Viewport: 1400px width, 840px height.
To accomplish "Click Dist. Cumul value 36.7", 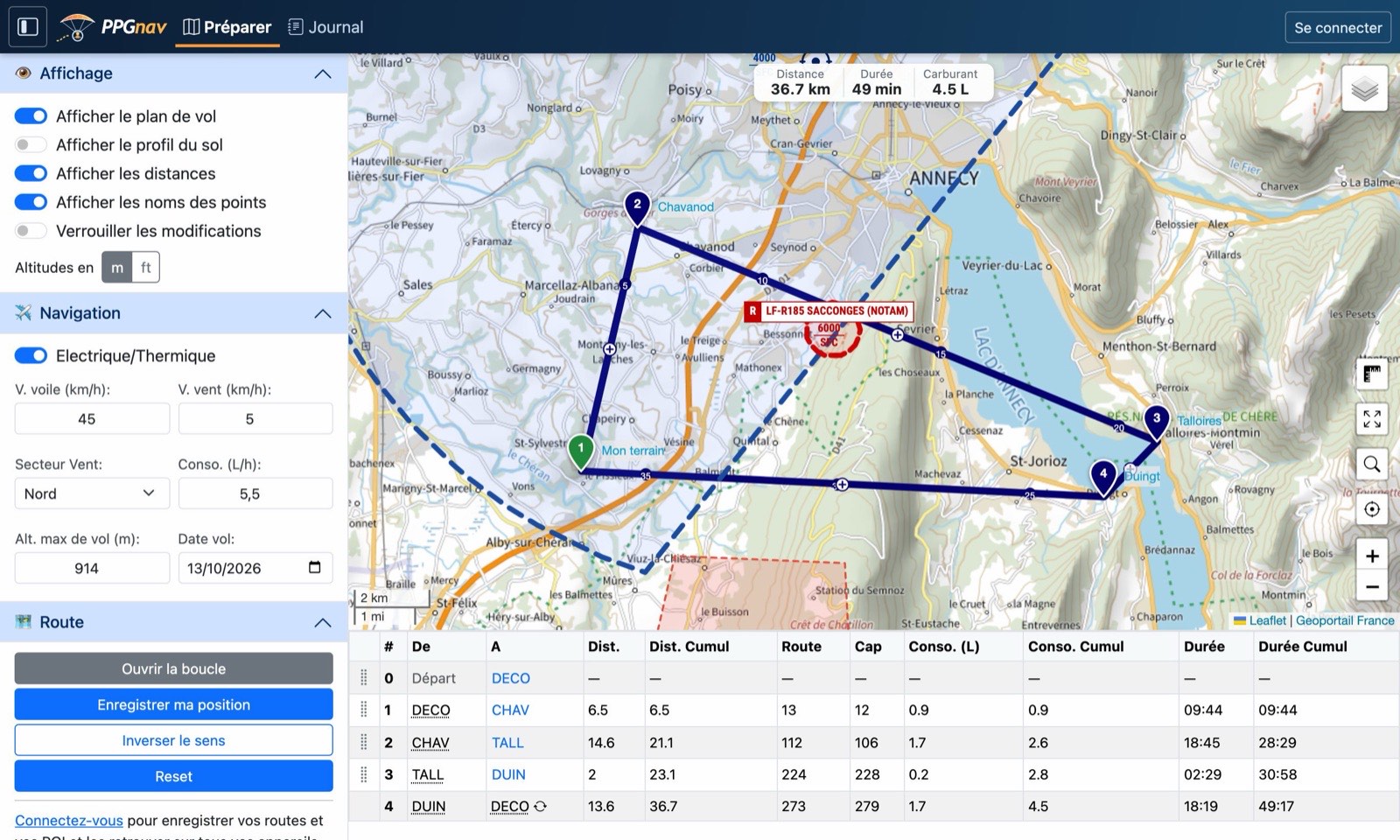I will click(x=663, y=806).
